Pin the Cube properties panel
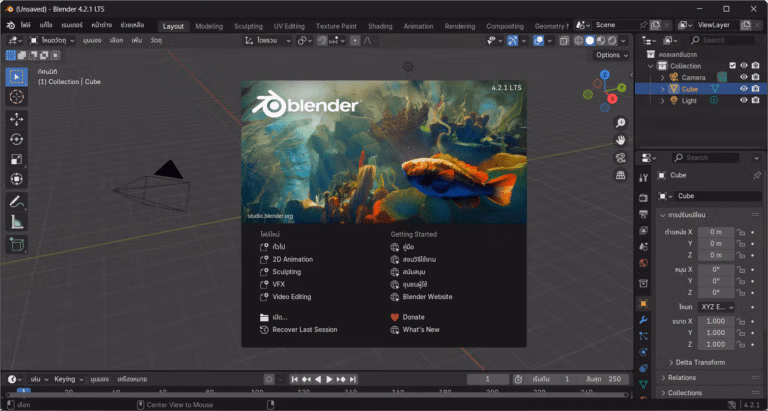This screenshot has width=768, height=411. click(757, 175)
